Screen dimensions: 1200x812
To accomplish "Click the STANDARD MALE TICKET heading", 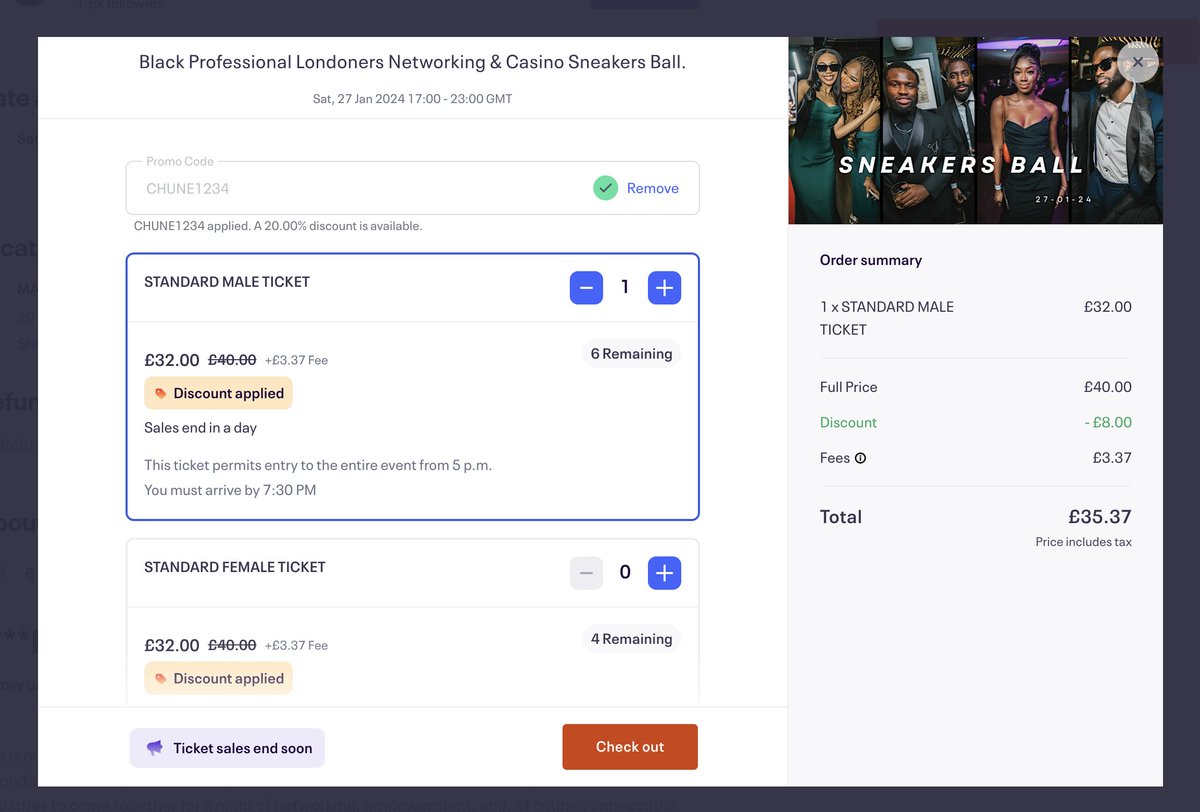I will [x=227, y=282].
